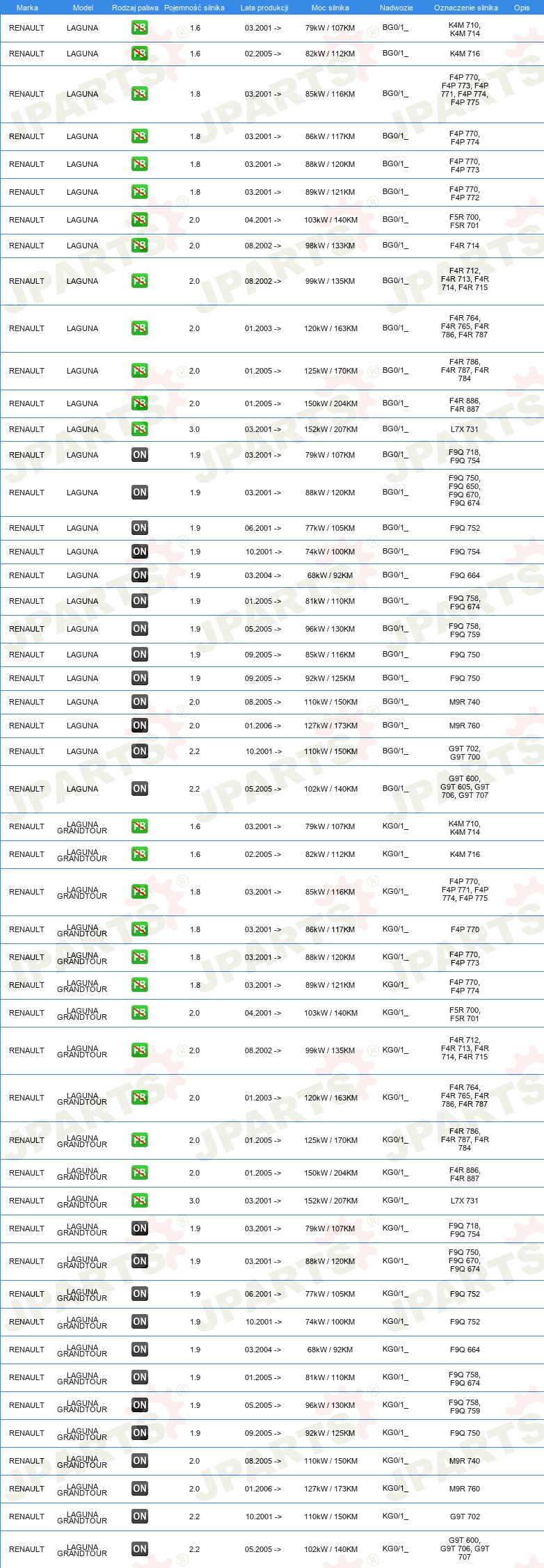Image resolution: width=544 pixels, height=1568 pixels.
Task: Click the ON icon for BG0/1_ Laguna 68kW / 92KM
Action: 139,575
